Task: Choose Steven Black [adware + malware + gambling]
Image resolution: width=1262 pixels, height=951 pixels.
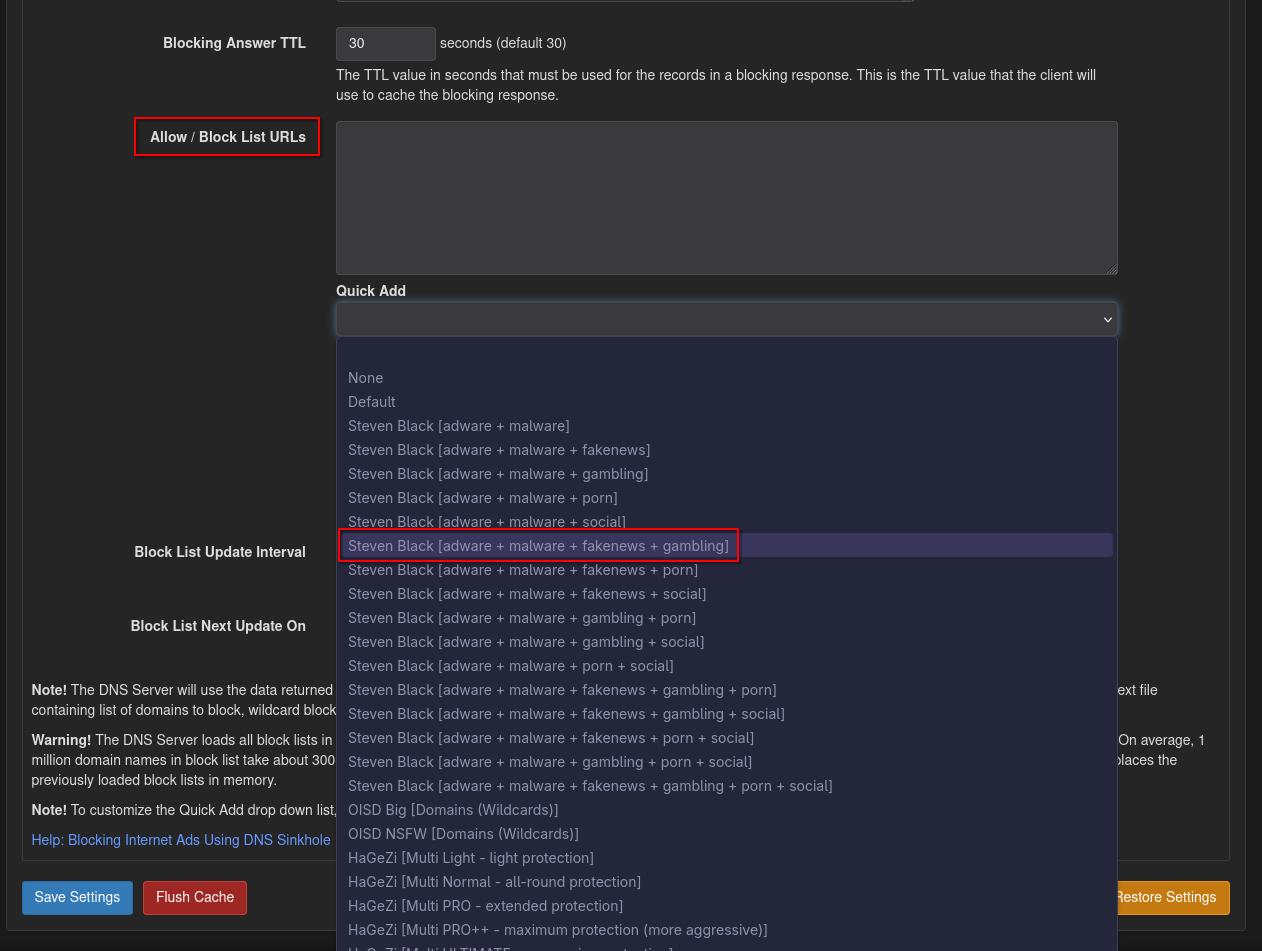Action: (x=727, y=474)
